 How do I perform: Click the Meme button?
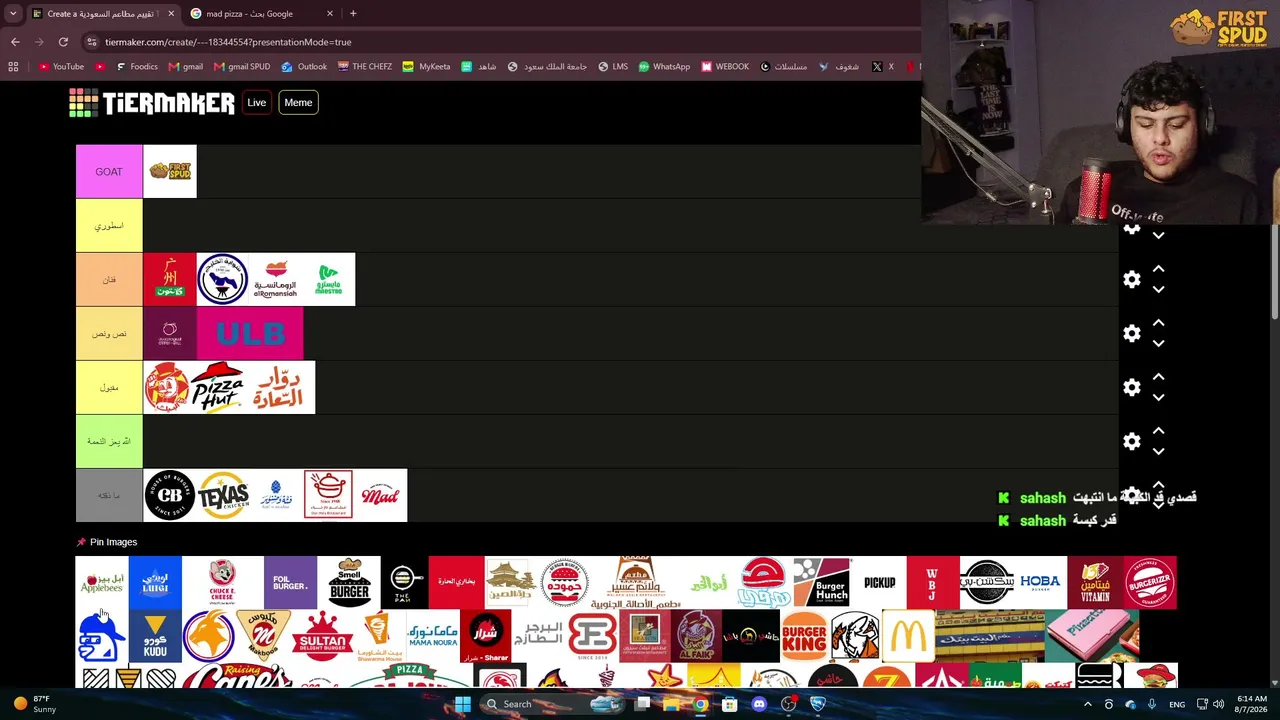(298, 103)
